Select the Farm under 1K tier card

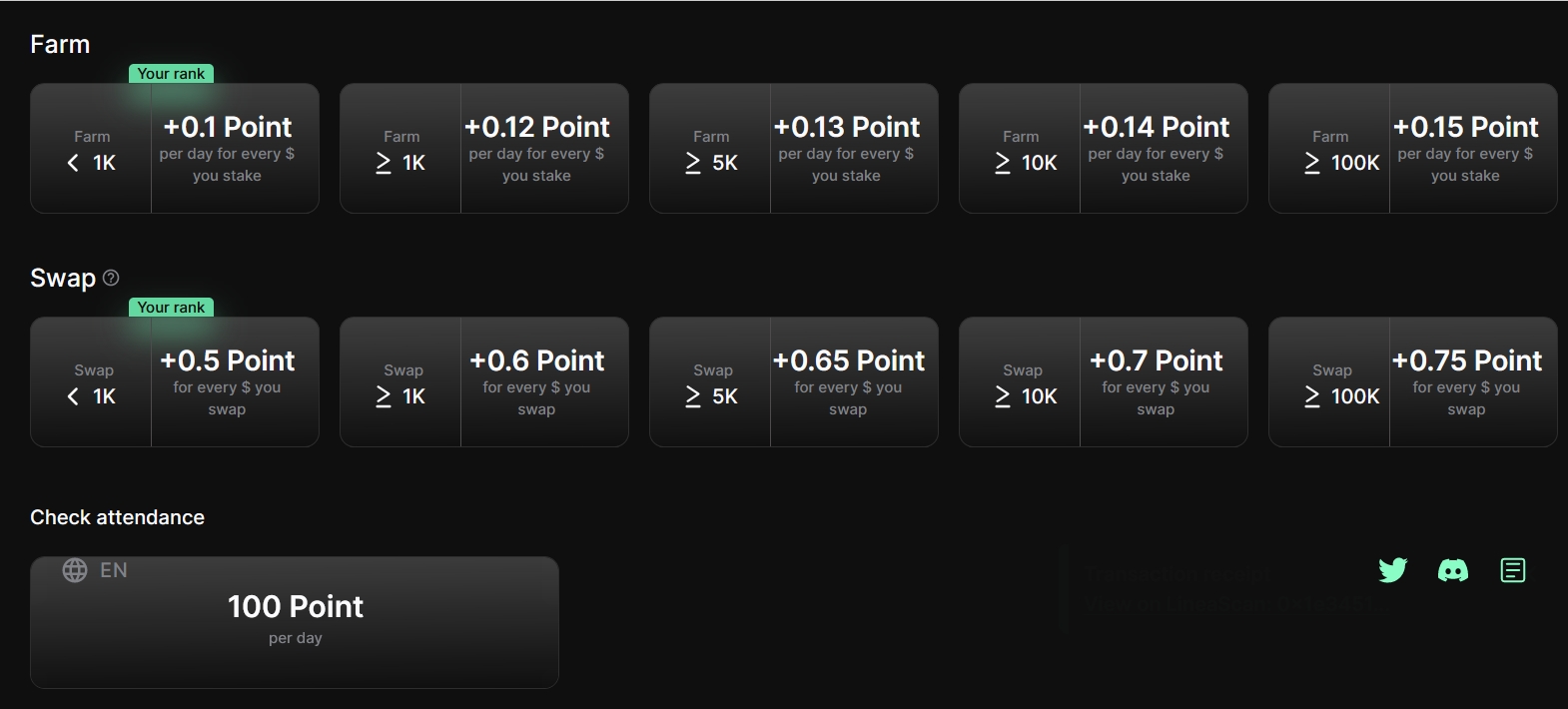tap(175, 148)
